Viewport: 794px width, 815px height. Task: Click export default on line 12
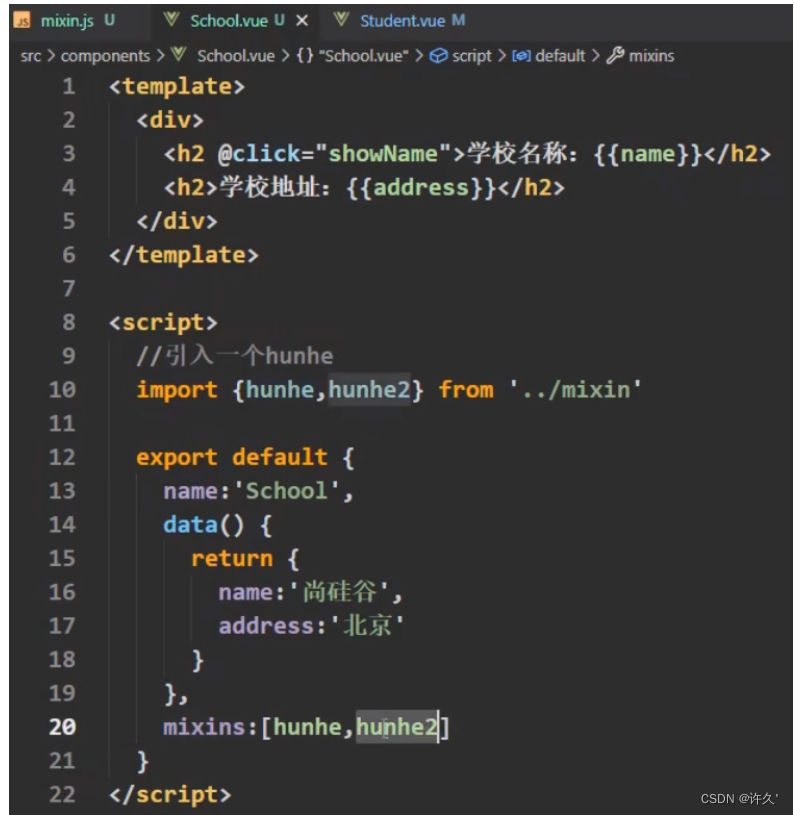[x=232, y=457]
